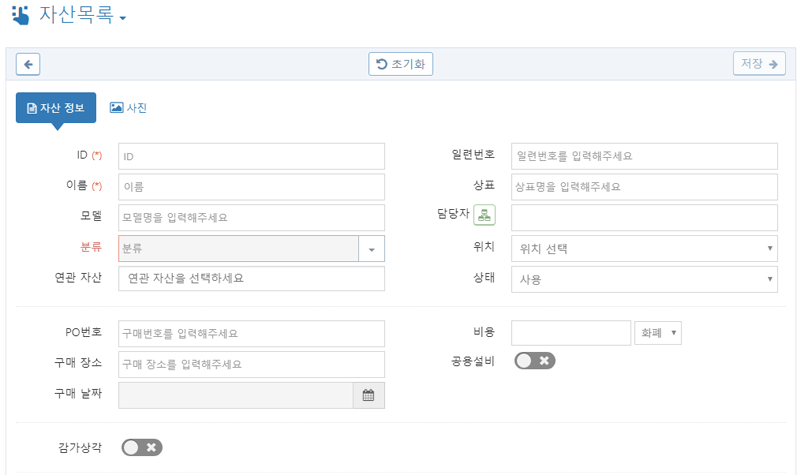
Task: Select the 자산 정보 tab
Action: [56, 108]
